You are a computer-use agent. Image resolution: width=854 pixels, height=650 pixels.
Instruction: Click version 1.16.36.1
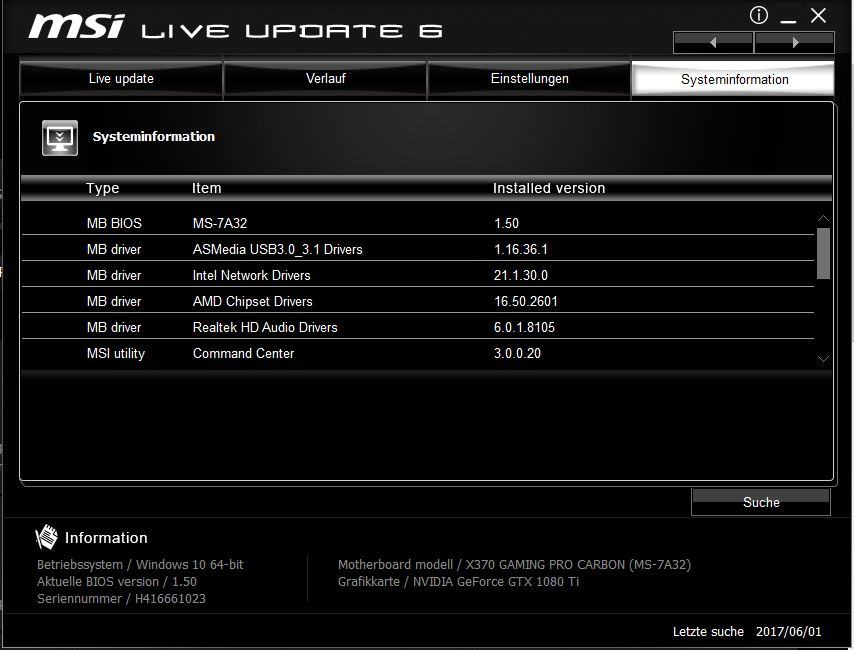[x=521, y=250]
